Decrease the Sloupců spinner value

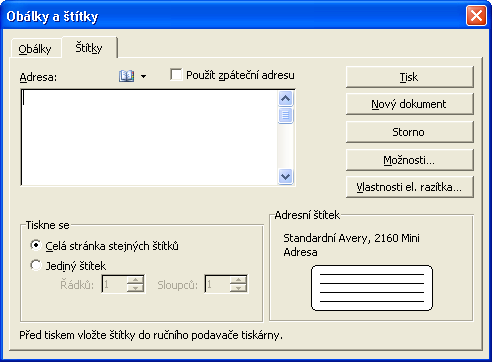238,288
